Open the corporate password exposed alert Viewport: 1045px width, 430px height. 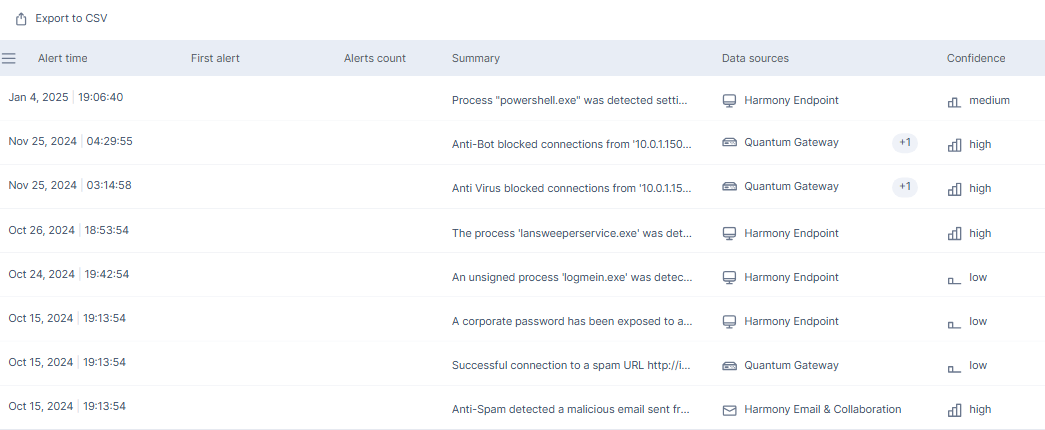tap(572, 321)
